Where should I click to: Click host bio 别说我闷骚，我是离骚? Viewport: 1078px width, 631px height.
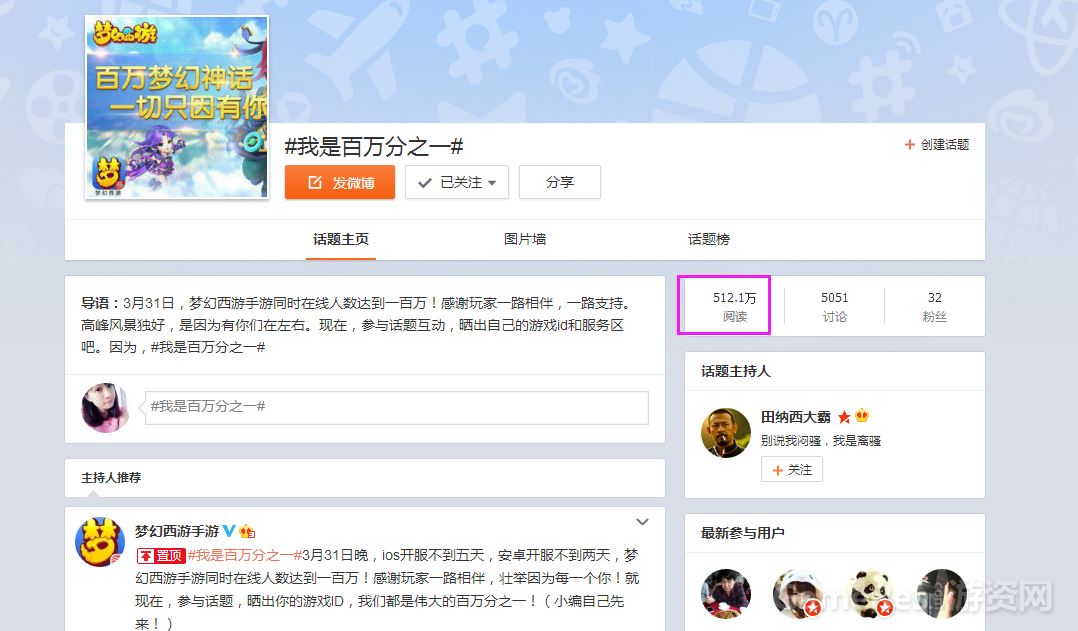click(821, 441)
